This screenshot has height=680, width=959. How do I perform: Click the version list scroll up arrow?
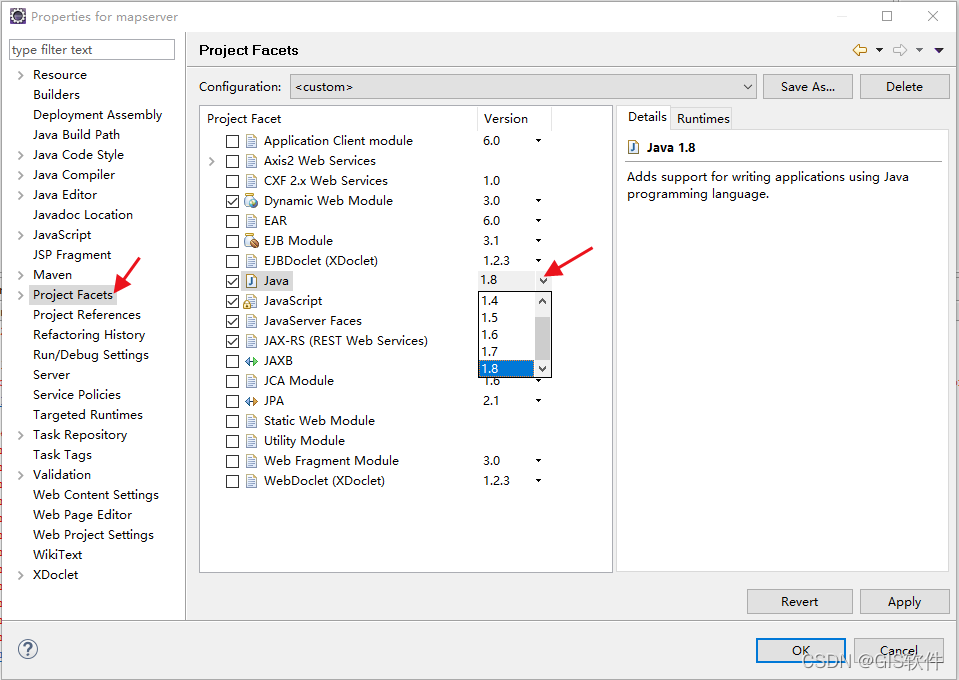542,301
